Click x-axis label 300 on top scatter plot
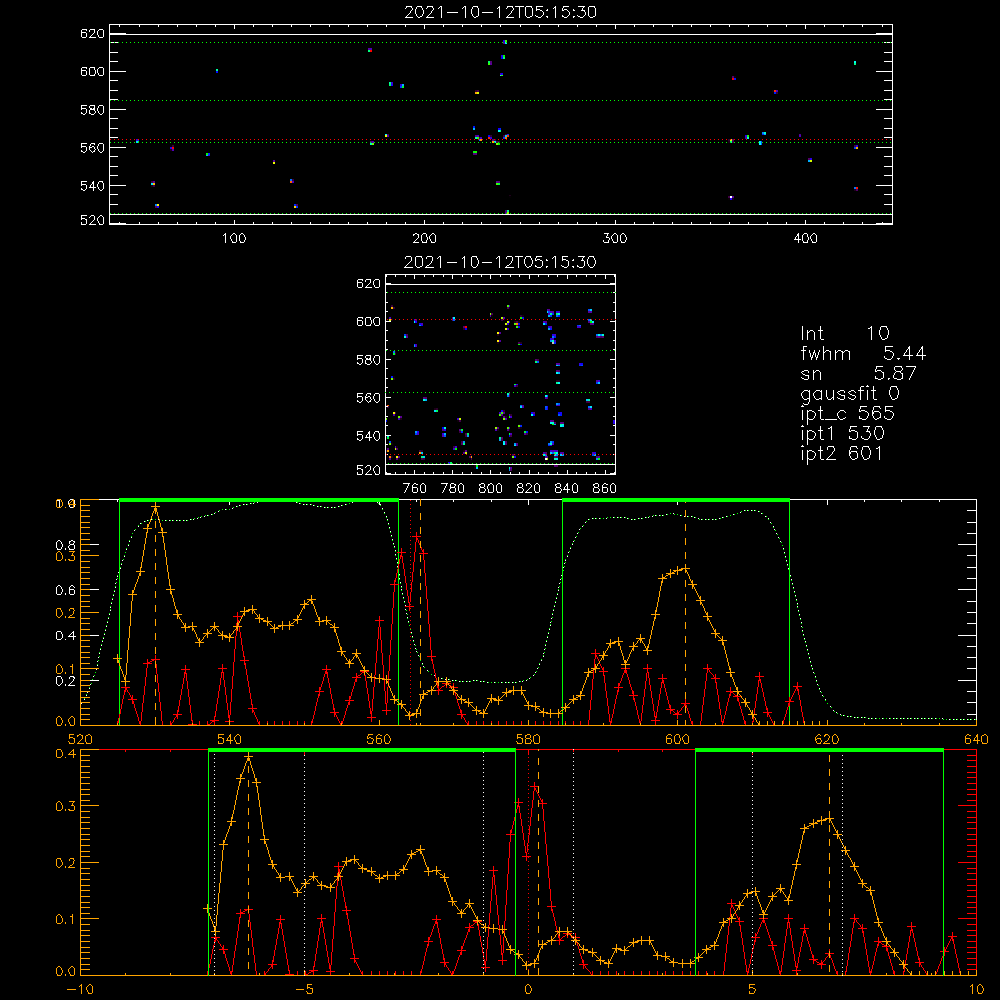The height and width of the screenshot is (1000, 1000). pyautogui.click(x=615, y=239)
